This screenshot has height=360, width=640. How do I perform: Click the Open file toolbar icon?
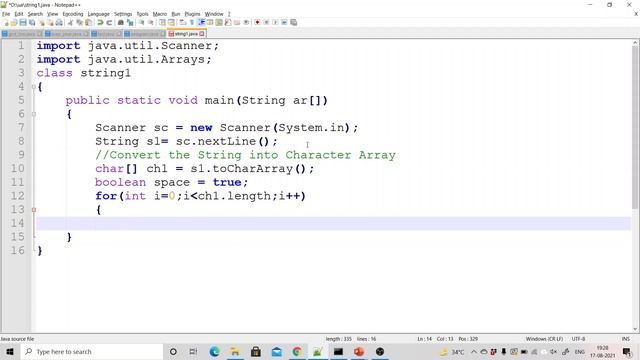pos(14,22)
